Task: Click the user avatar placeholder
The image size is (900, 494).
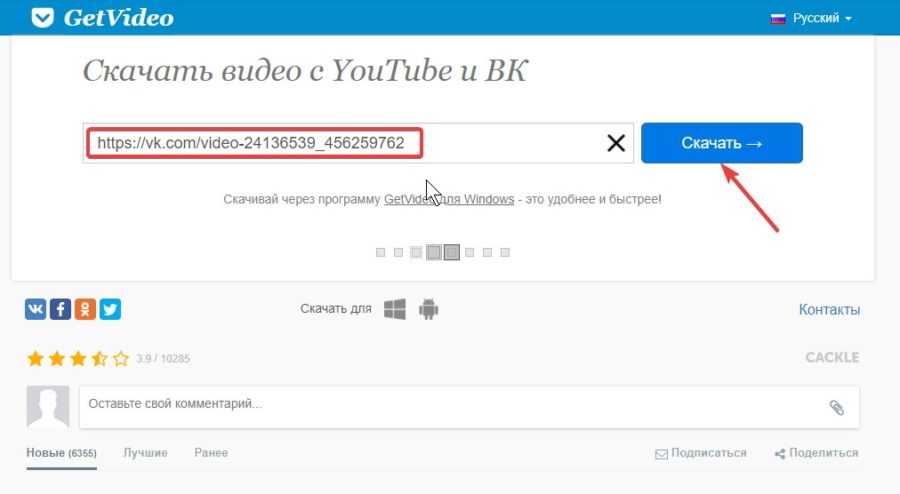Action: point(48,407)
